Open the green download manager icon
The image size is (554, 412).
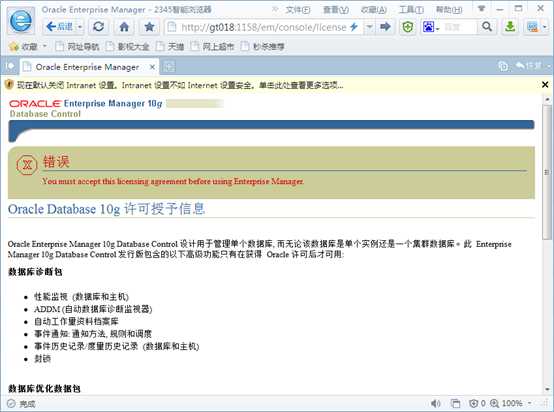[x=510, y=27]
